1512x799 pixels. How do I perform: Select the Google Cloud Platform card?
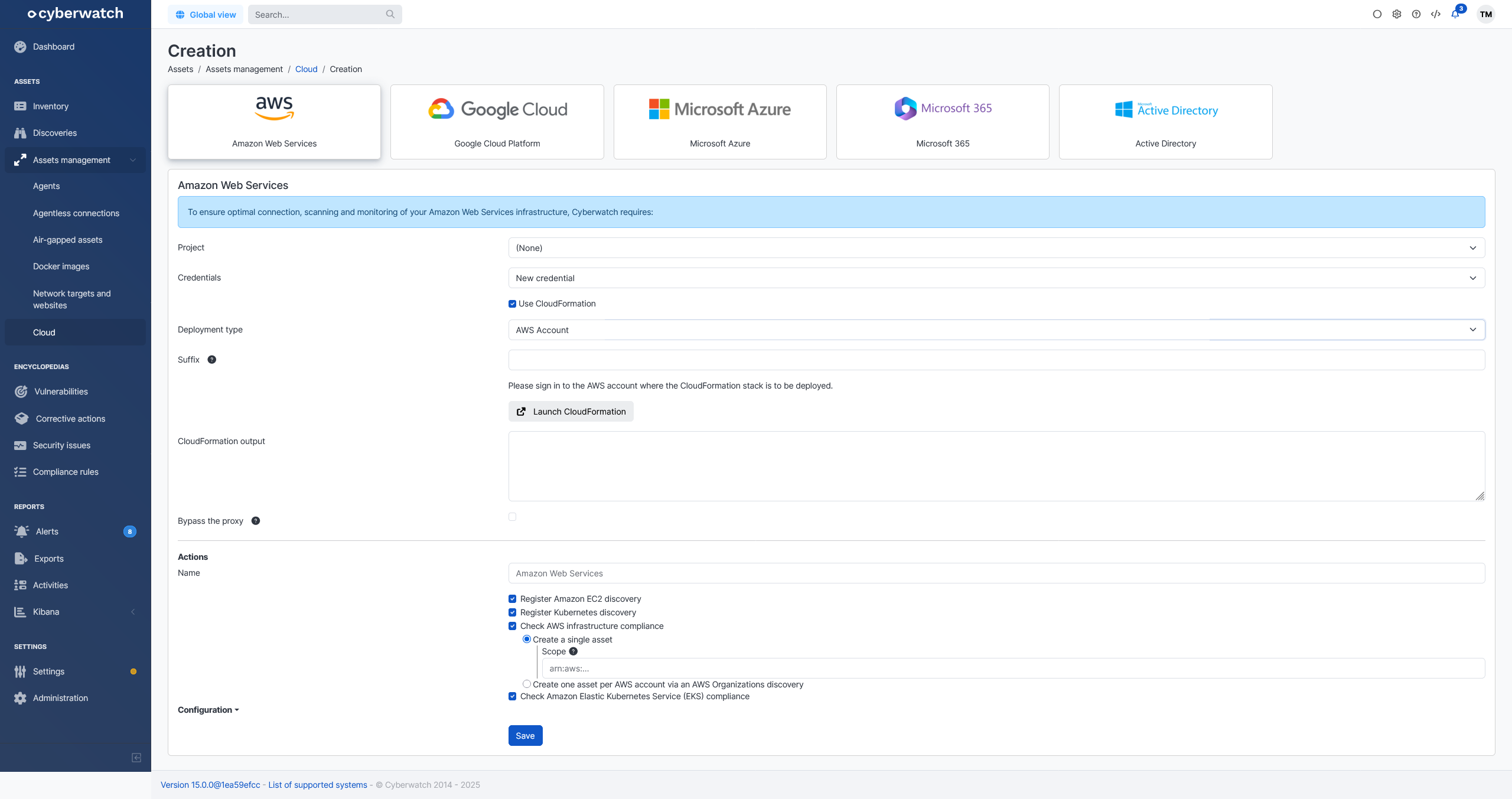(x=497, y=122)
